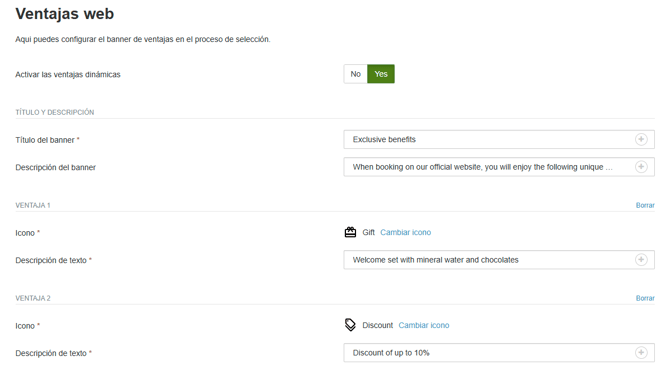Edit the Exclusive benefits banner title field
This screenshot has height=370, width=670.
coord(499,139)
